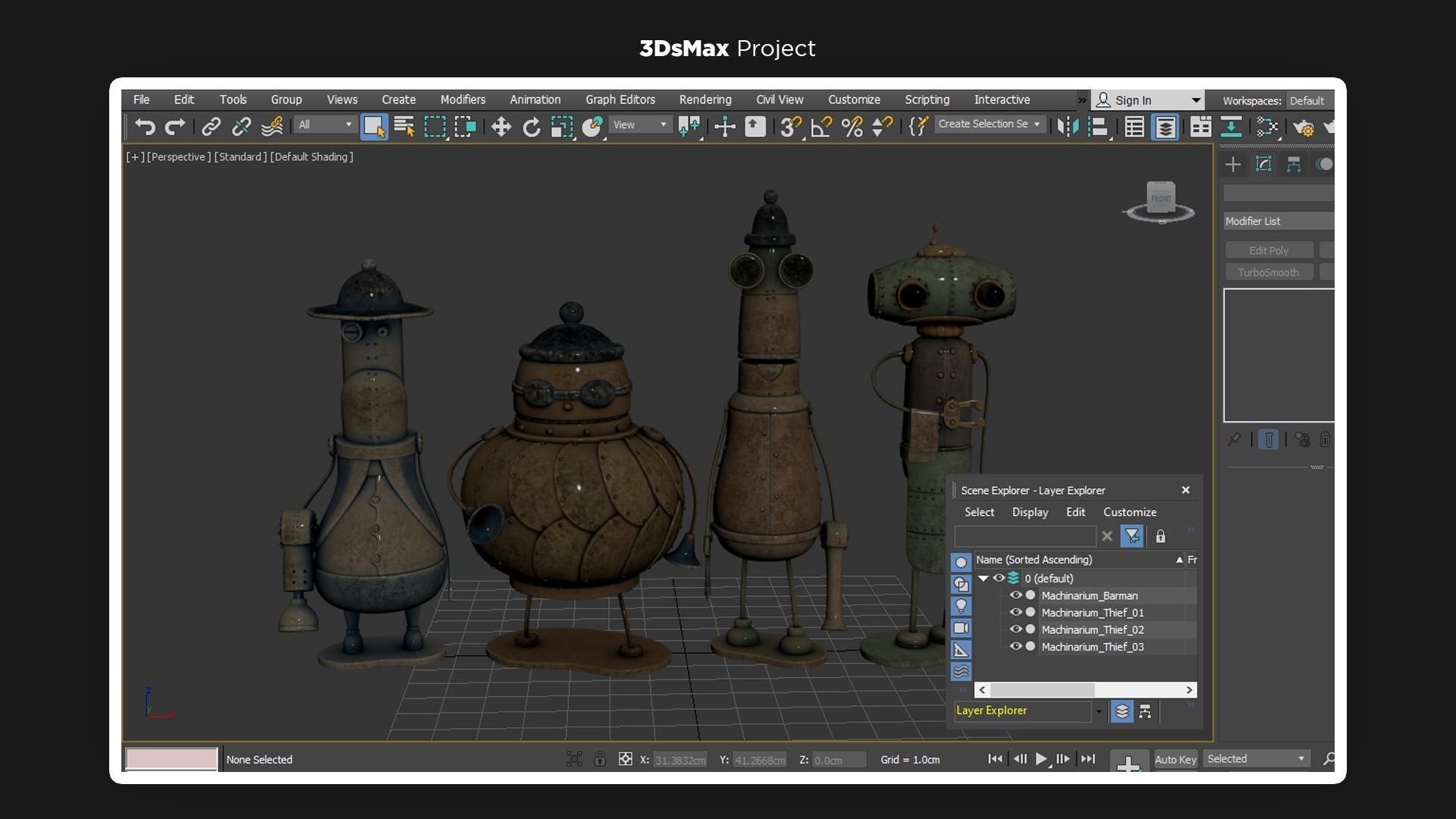This screenshot has height=819, width=1456.
Task: Activate the Select Object tool
Action: 374,127
